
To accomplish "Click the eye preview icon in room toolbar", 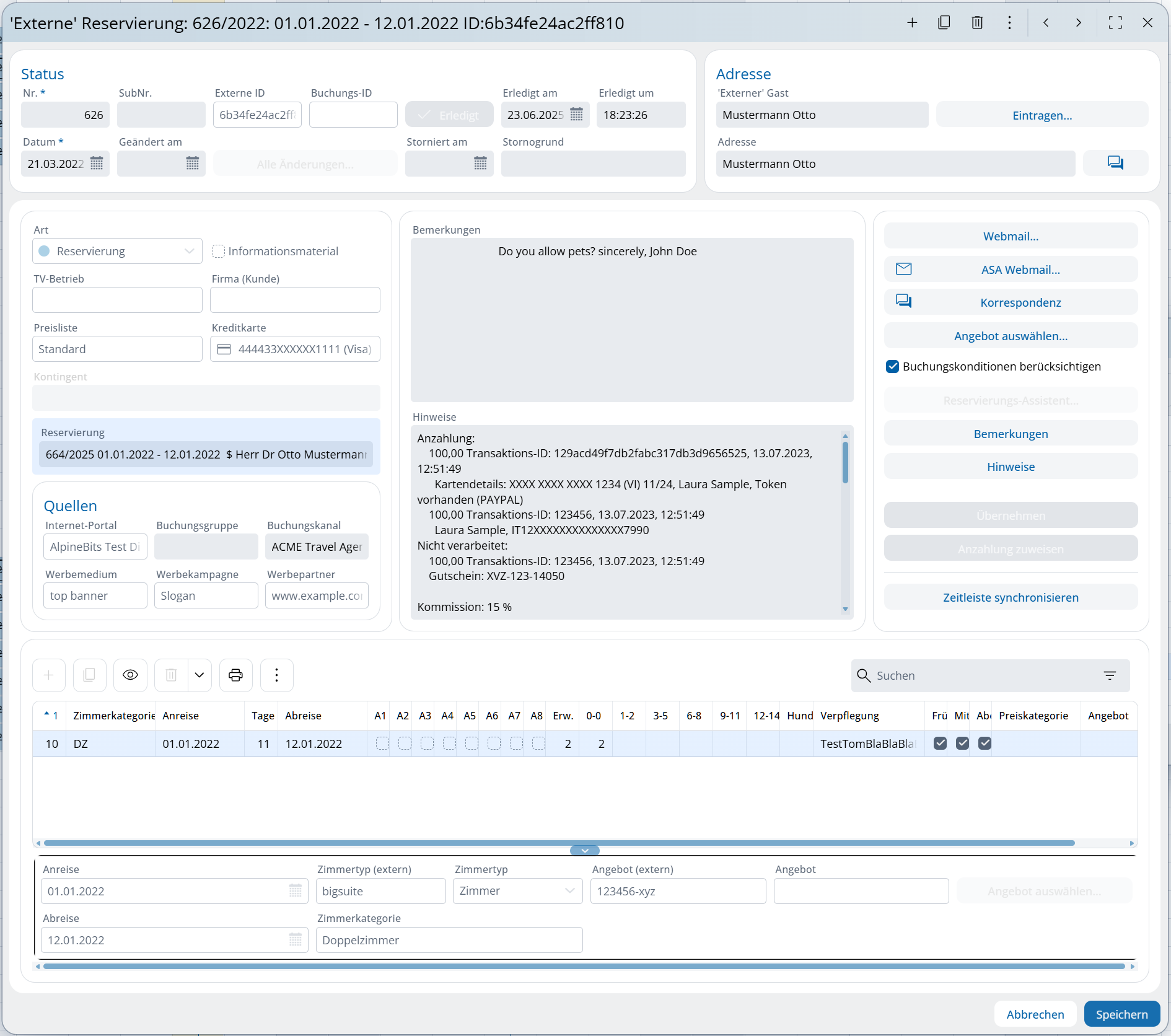I will 130,675.
